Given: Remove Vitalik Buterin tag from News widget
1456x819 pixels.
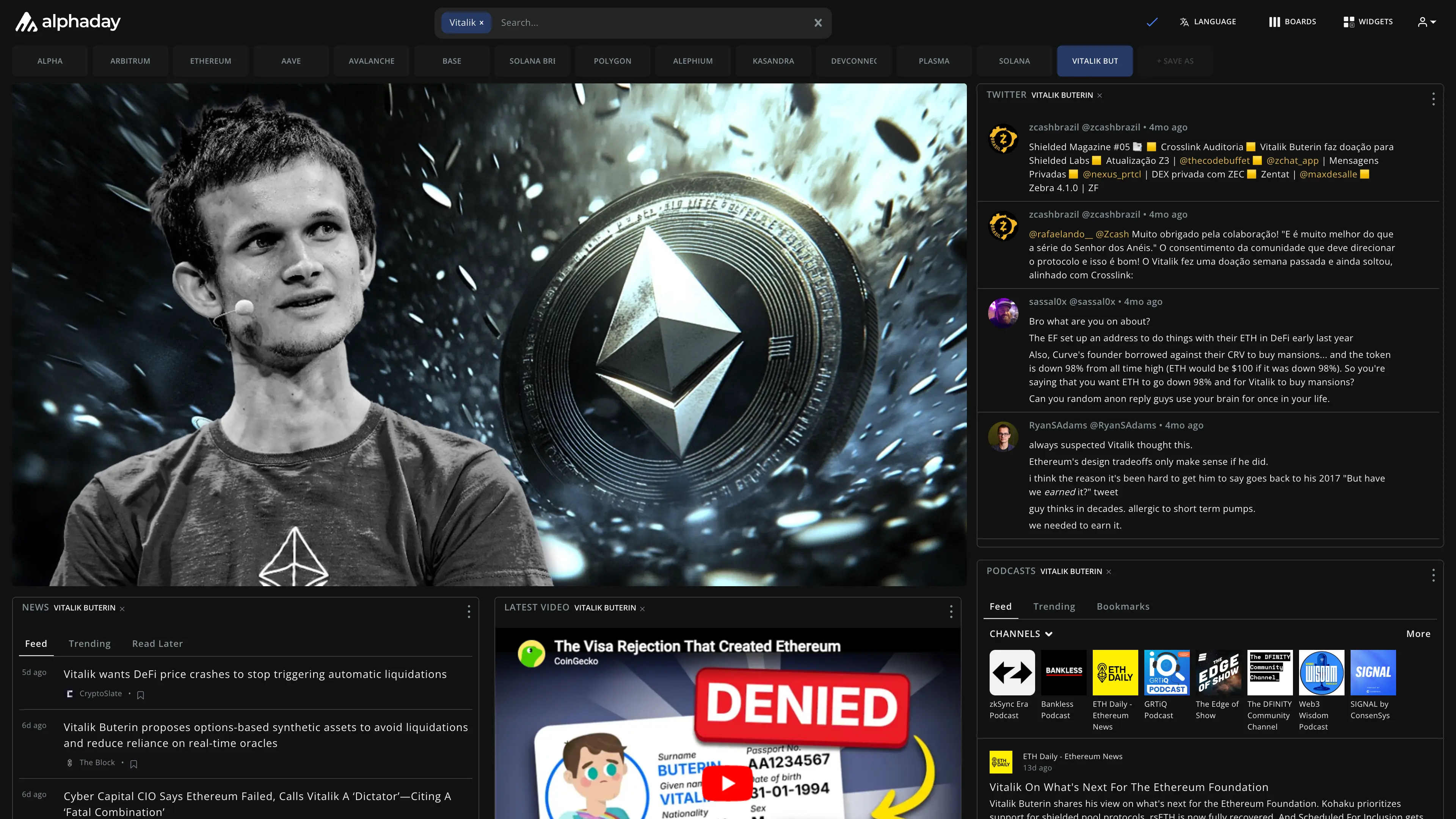Looking at the screenshot, I should [122, 608].
